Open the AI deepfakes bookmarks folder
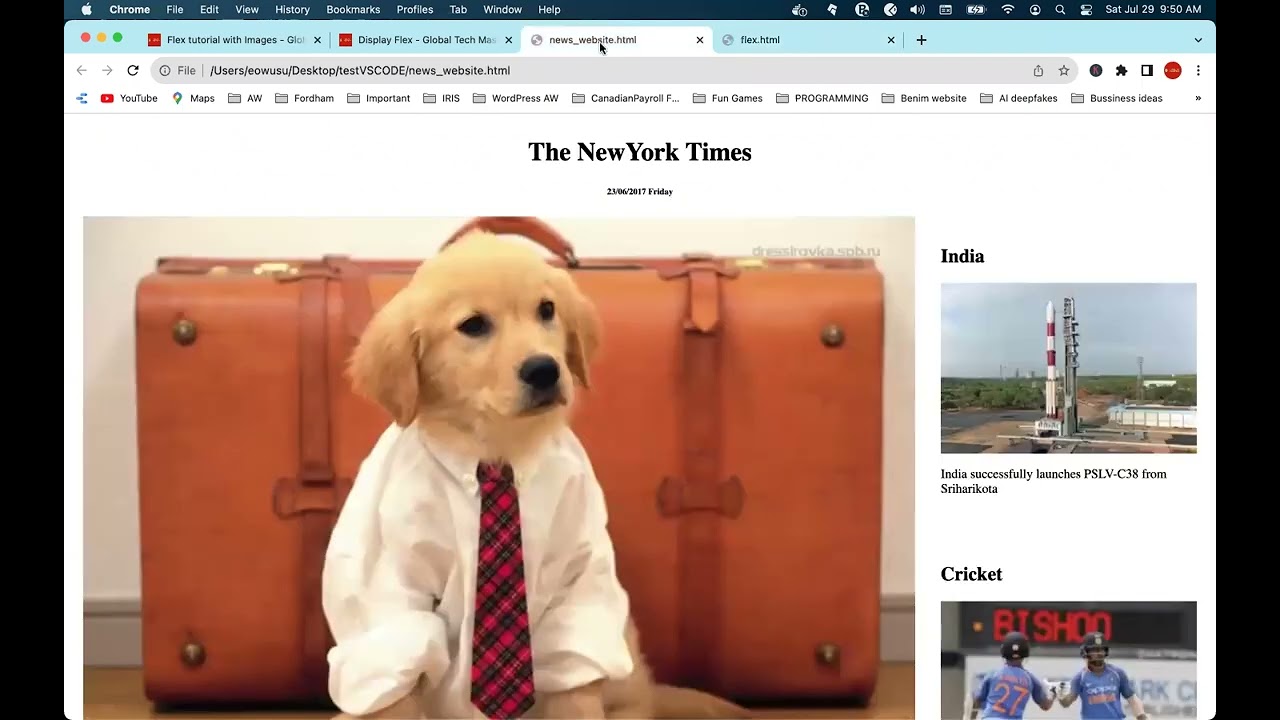The width and height of the screenshot is (1280, 720). (1018, 98)
